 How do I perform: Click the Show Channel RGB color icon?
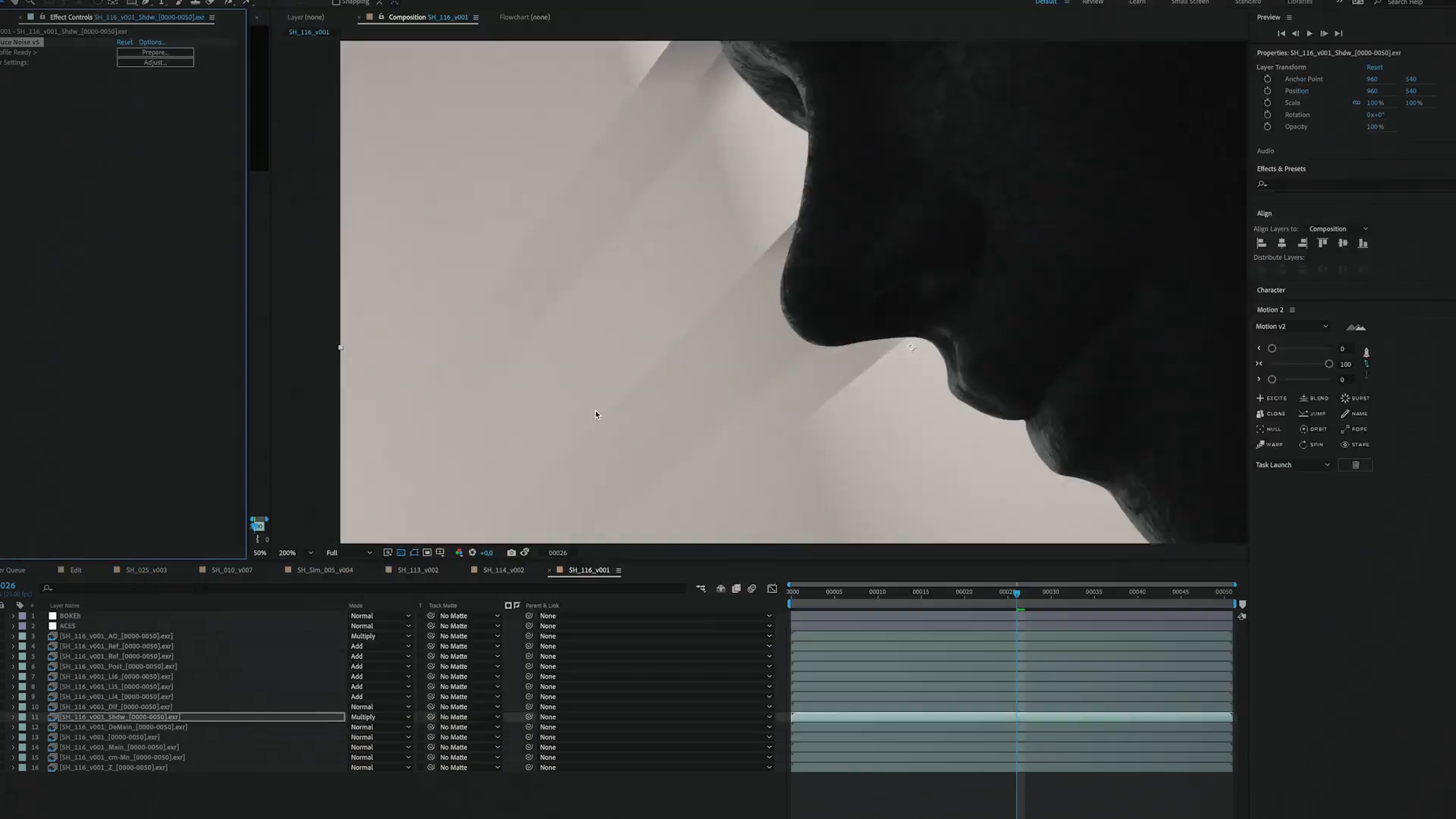tap(459, 553)
